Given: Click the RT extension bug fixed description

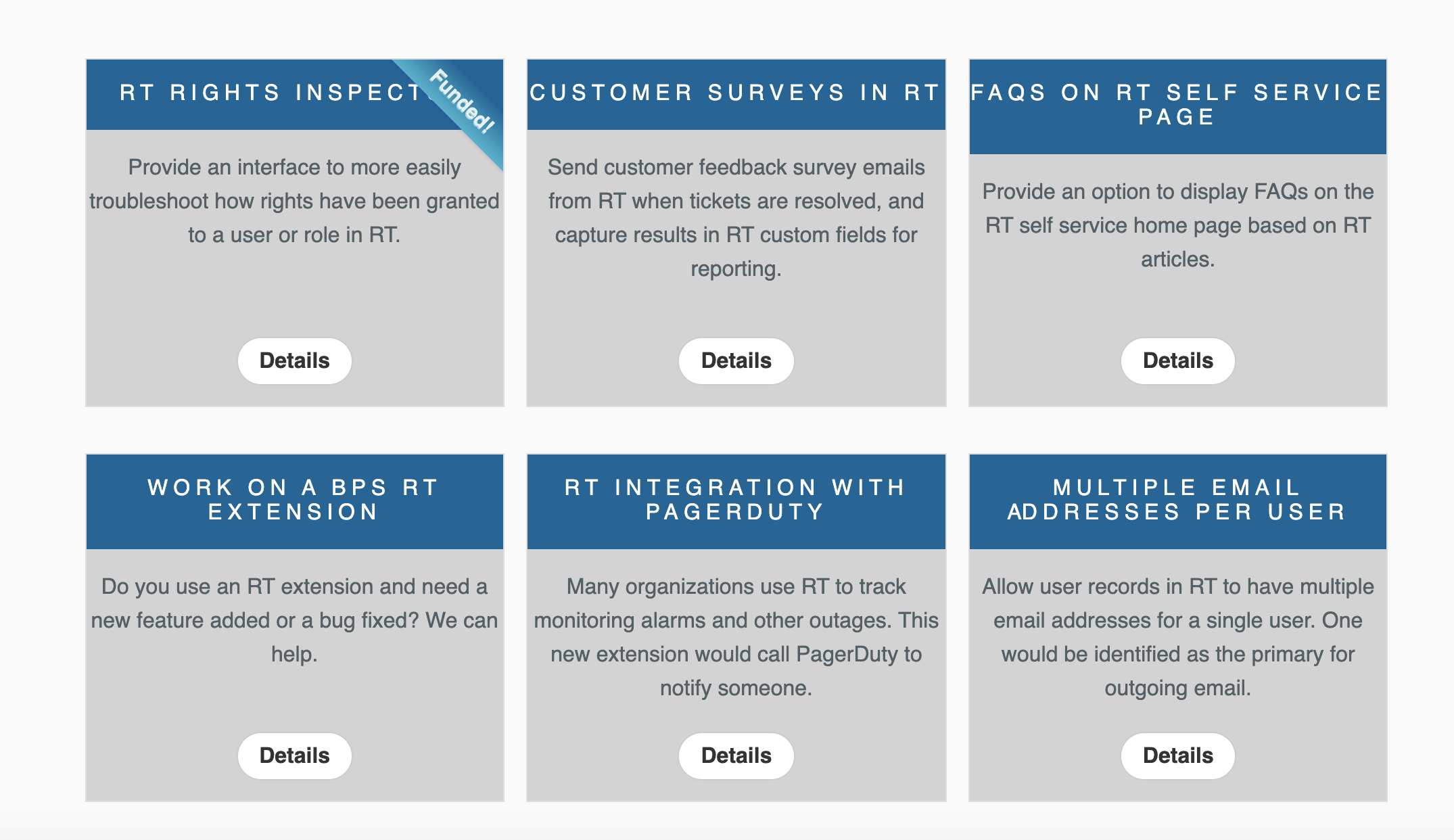Looking at the screenshot, I should [x=294, y=620].
